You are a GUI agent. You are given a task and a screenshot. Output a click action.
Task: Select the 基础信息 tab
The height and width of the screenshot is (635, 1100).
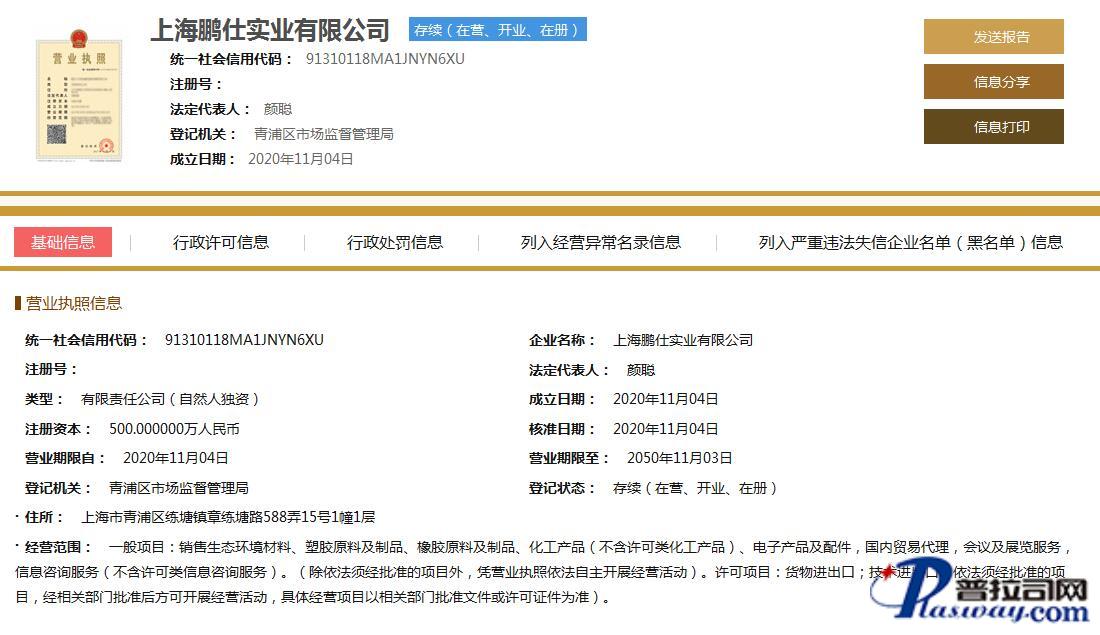[x=63, y=242]
